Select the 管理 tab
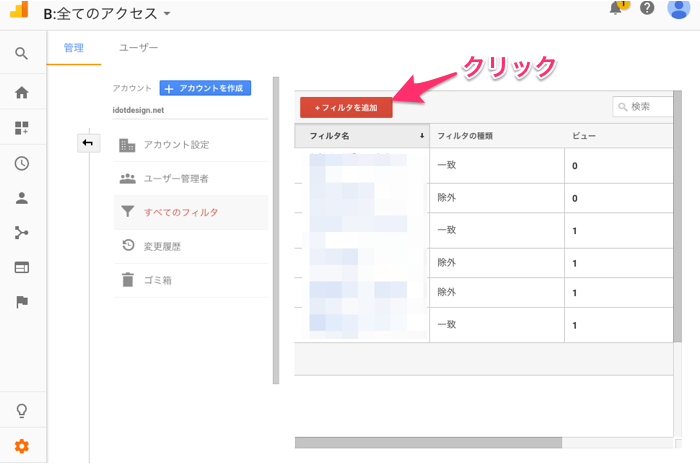 [x=74, y=48]
